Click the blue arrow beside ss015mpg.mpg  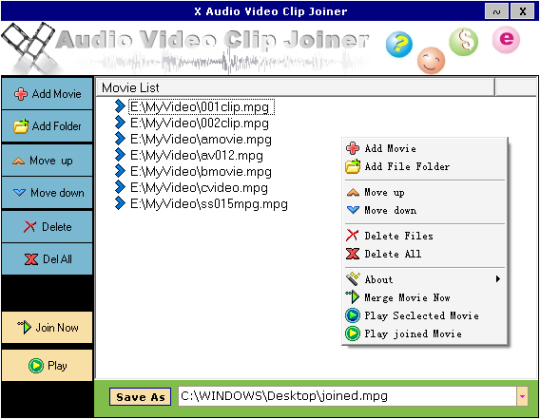pos(120,203)
